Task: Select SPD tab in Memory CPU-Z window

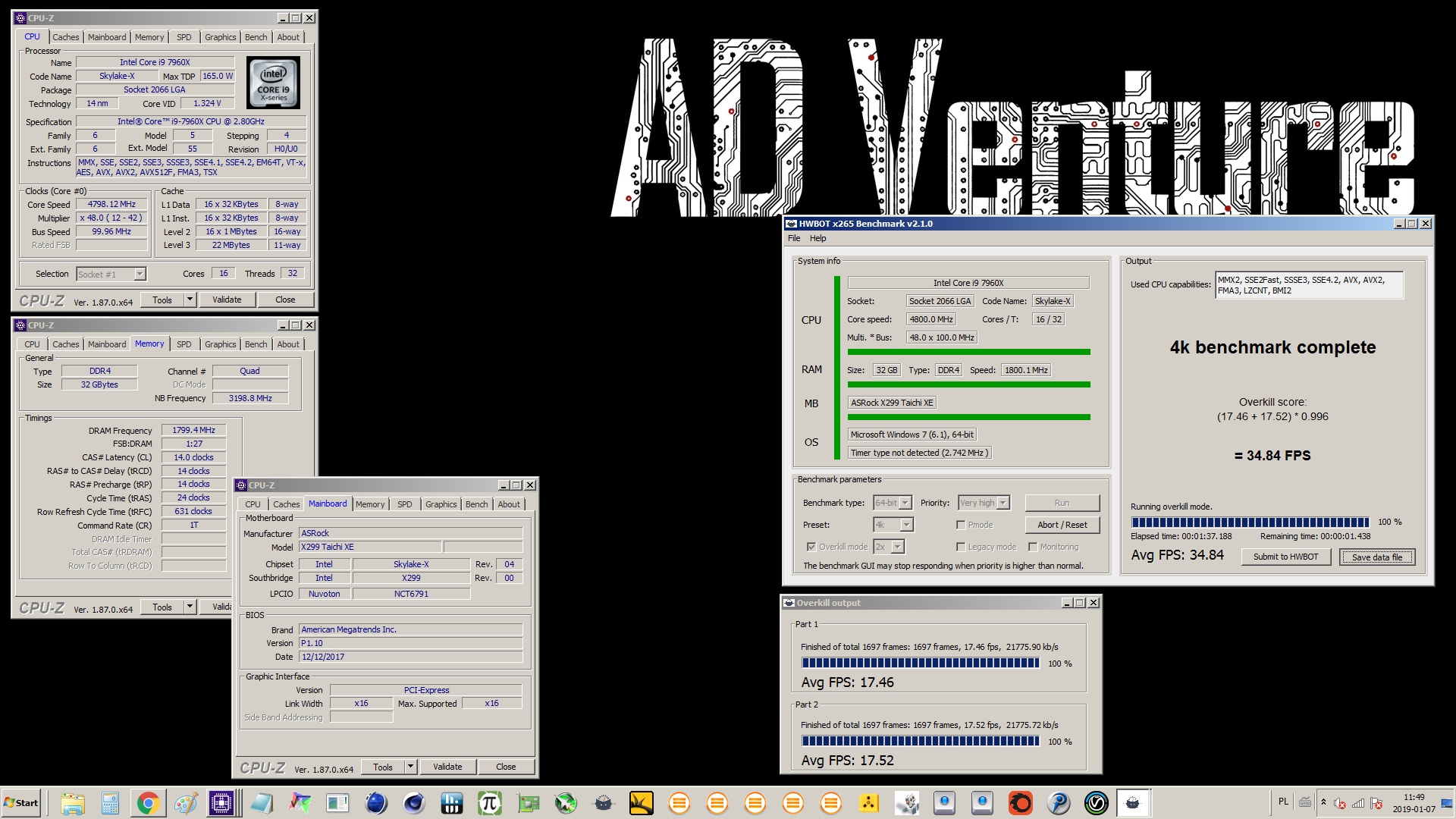Action: point(184,344)
